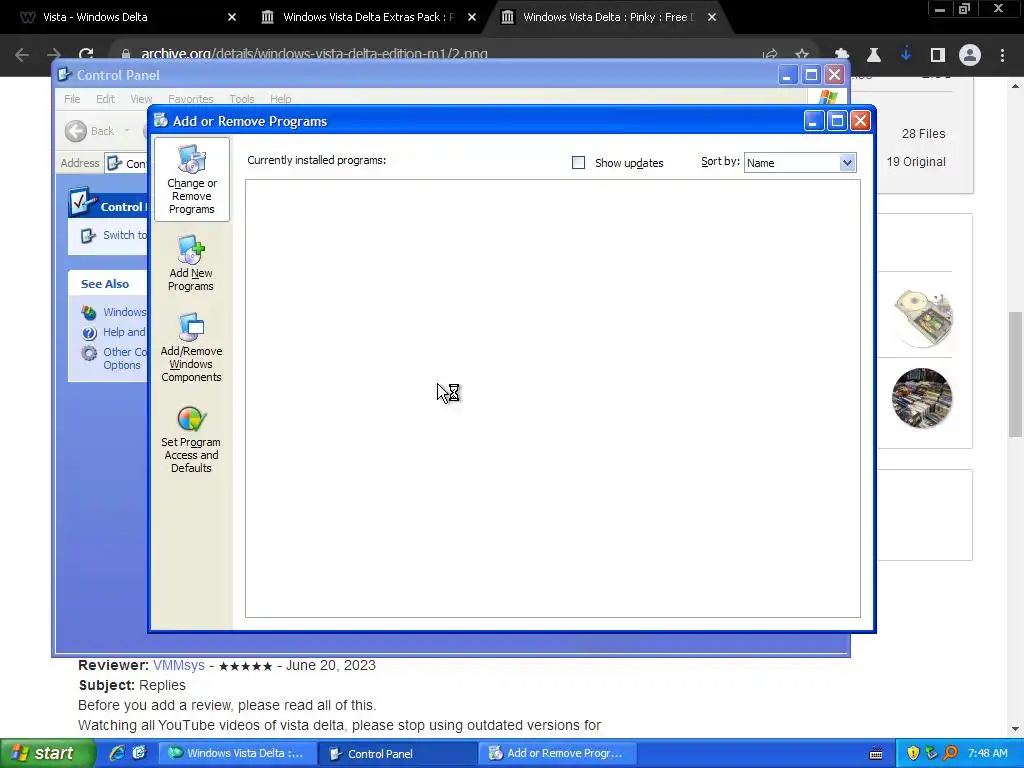The width and height of the screenshot is (1024, 768).
Task: Launch Internet Explorer from quick launch
Action: [x=117, y=753]
